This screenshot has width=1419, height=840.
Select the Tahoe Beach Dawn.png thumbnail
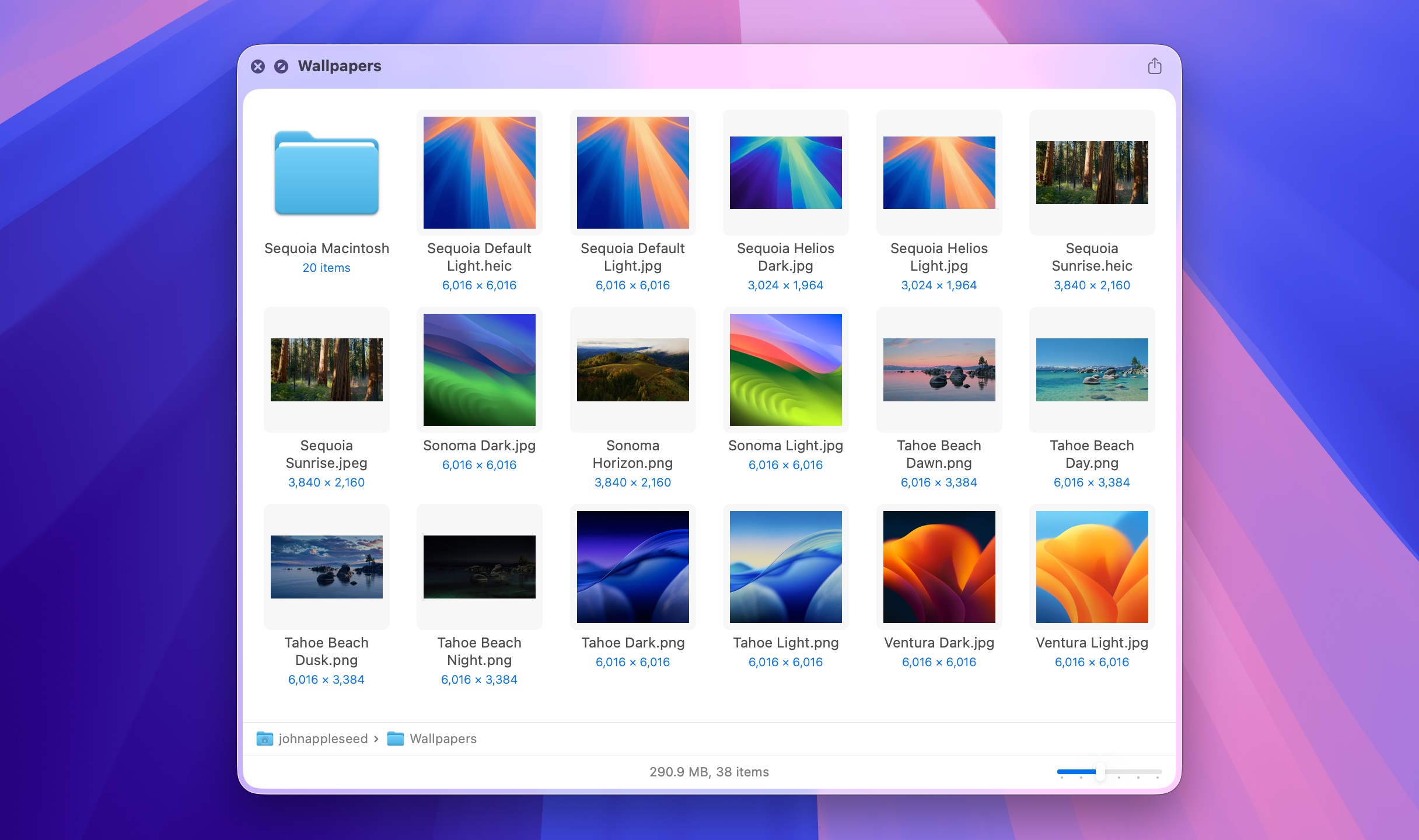[x=939, y=370]
